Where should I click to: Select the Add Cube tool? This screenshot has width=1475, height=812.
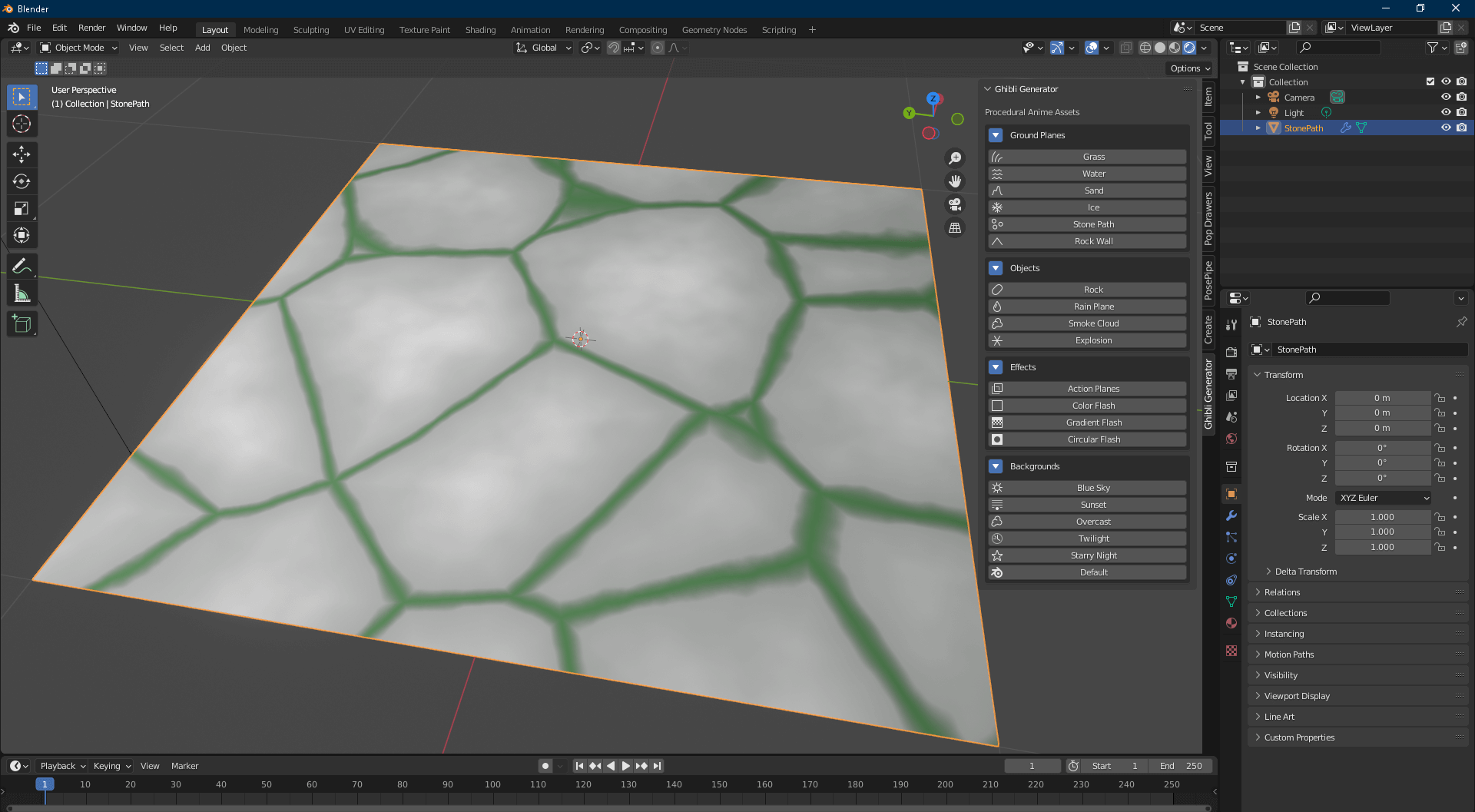click(22, 324)
